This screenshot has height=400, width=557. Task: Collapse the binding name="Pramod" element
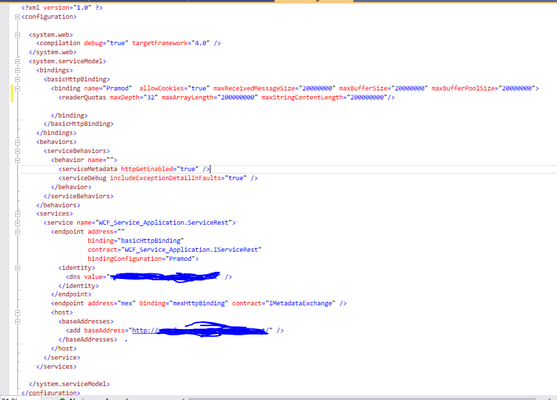coord(17,88)
